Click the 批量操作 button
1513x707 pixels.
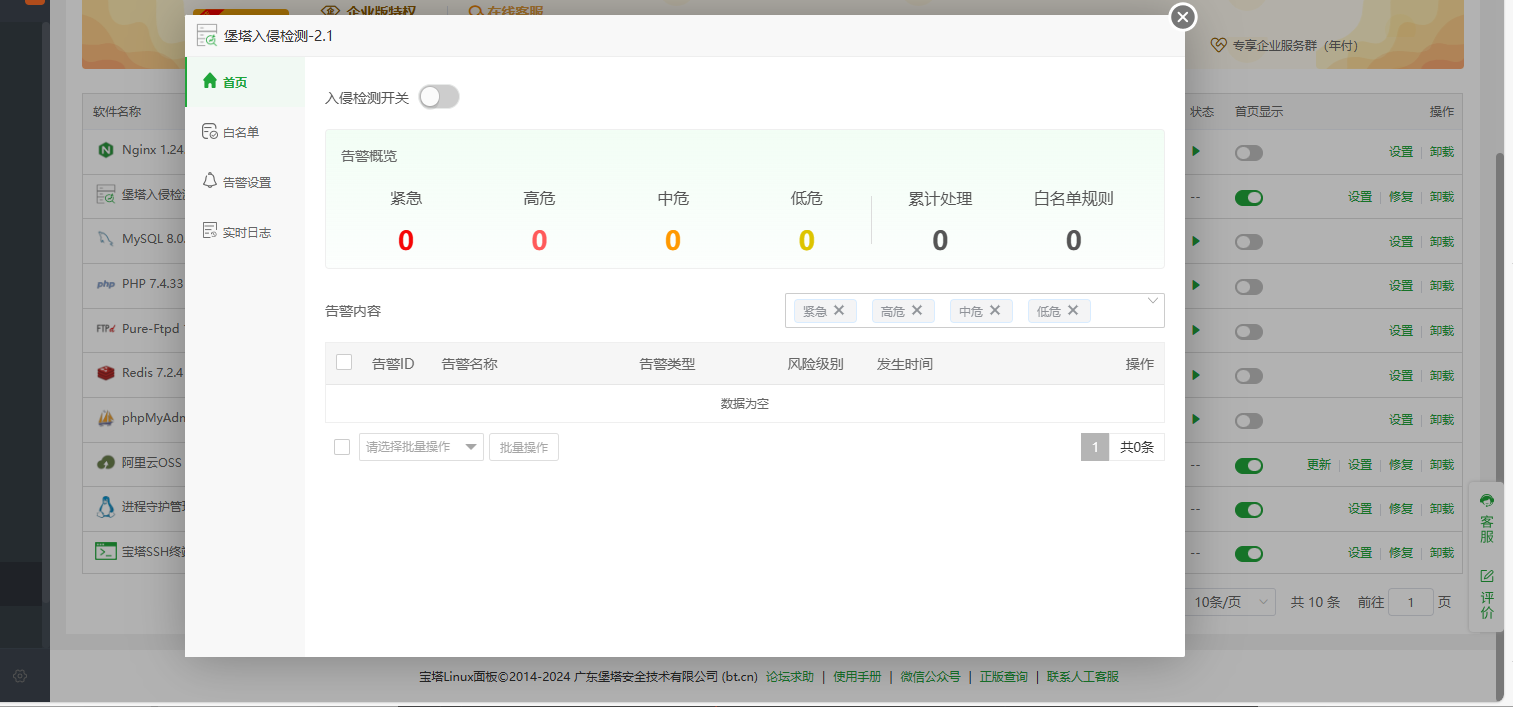524,447
